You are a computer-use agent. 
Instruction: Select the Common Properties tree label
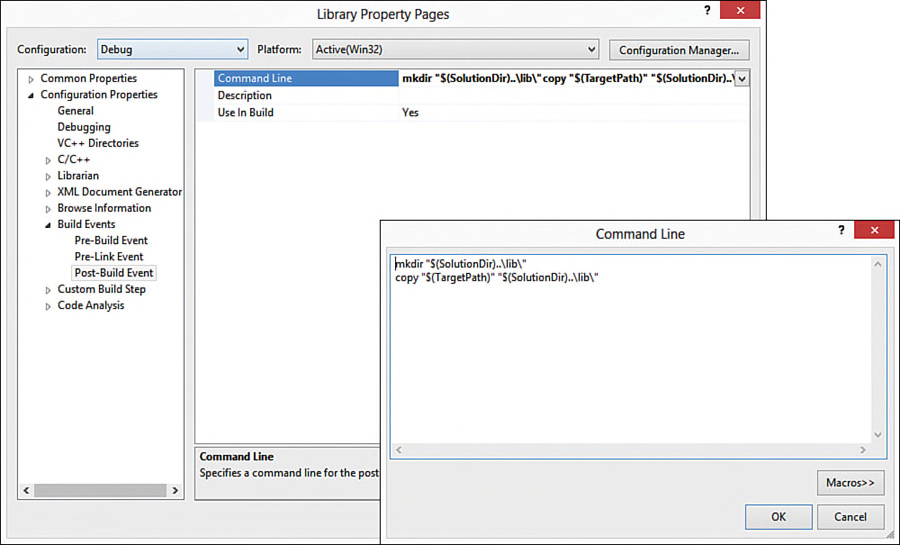[x=88, y=78]
